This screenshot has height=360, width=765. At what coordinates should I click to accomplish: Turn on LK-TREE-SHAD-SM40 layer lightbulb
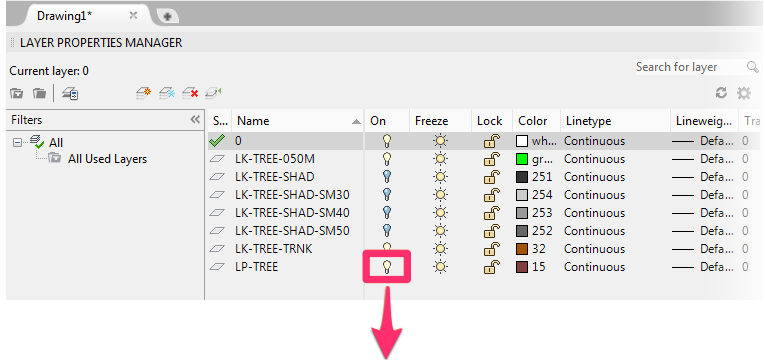click(387, 213)
